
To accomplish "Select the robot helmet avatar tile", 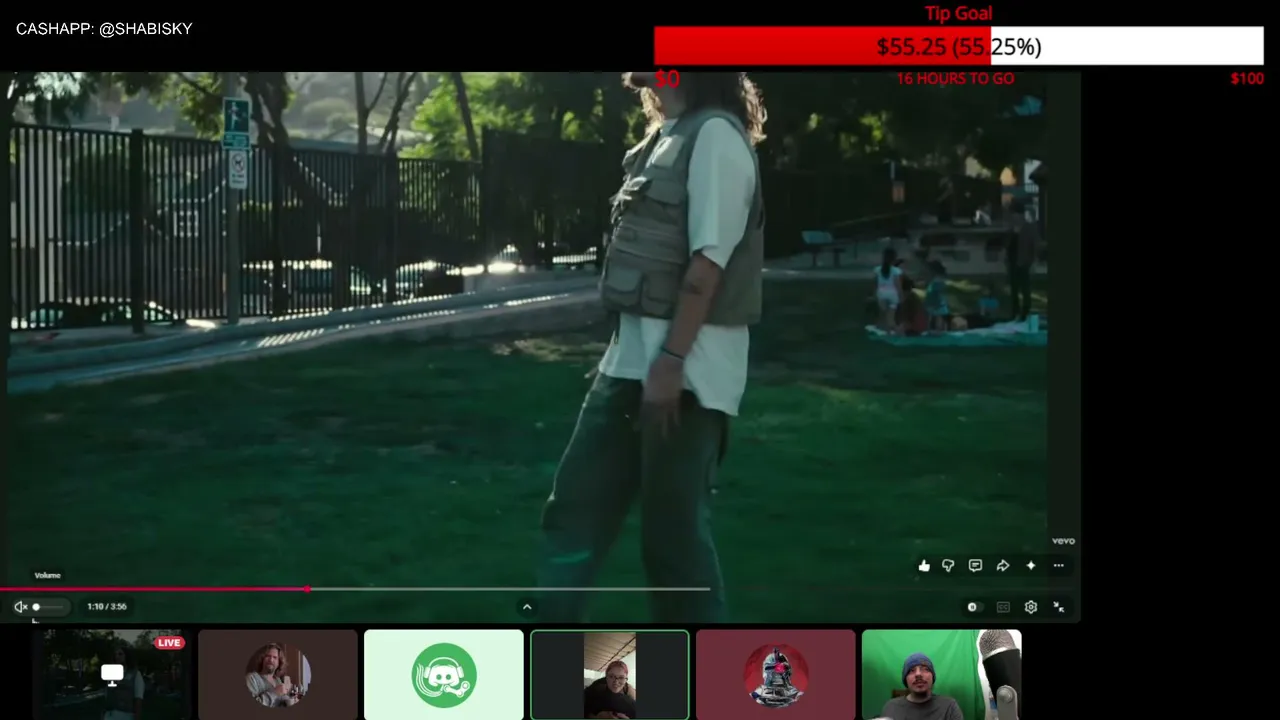I will (776, 675).
